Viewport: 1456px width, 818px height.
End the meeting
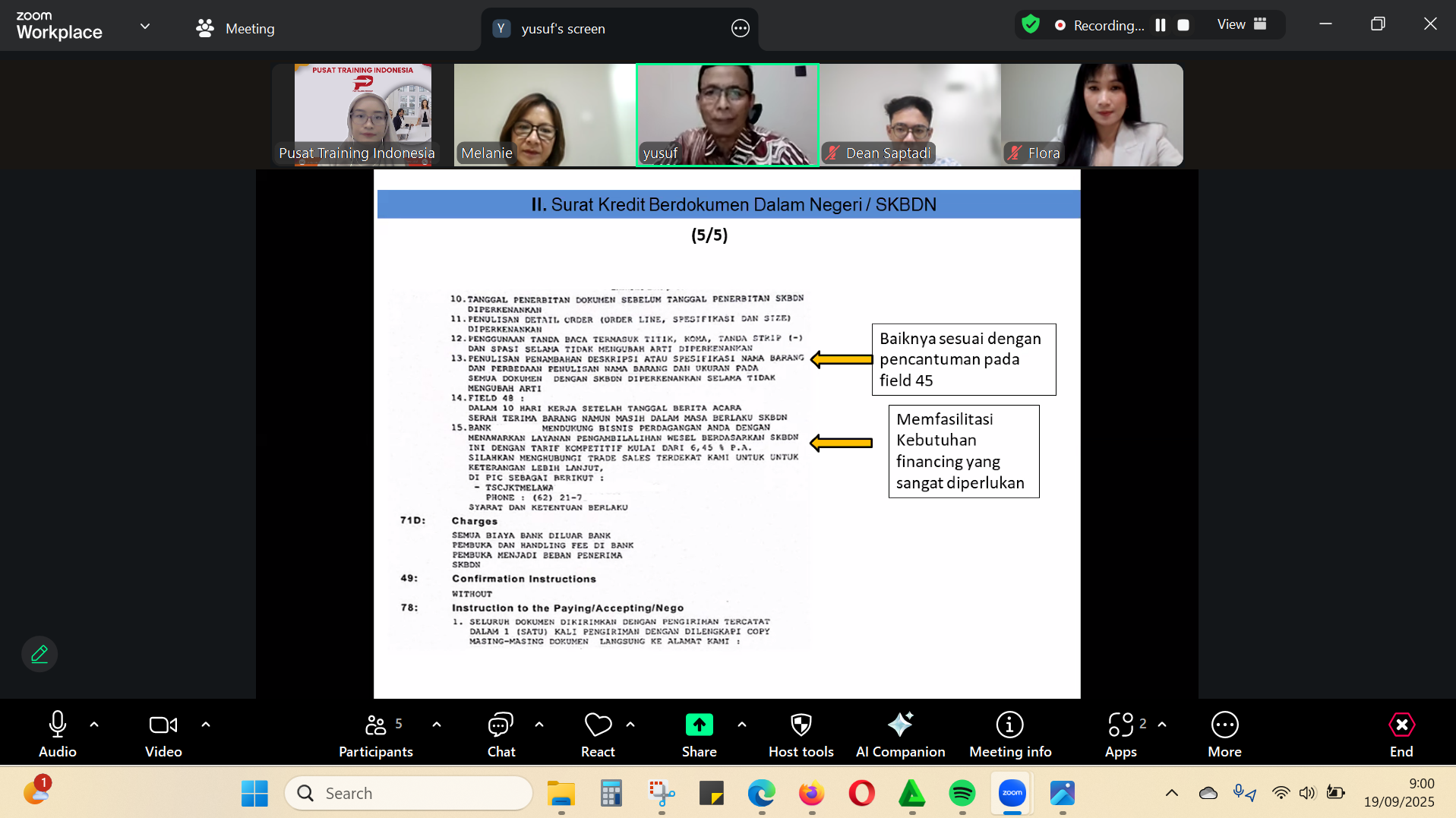pyautogui.click(x=1401, y=734)
